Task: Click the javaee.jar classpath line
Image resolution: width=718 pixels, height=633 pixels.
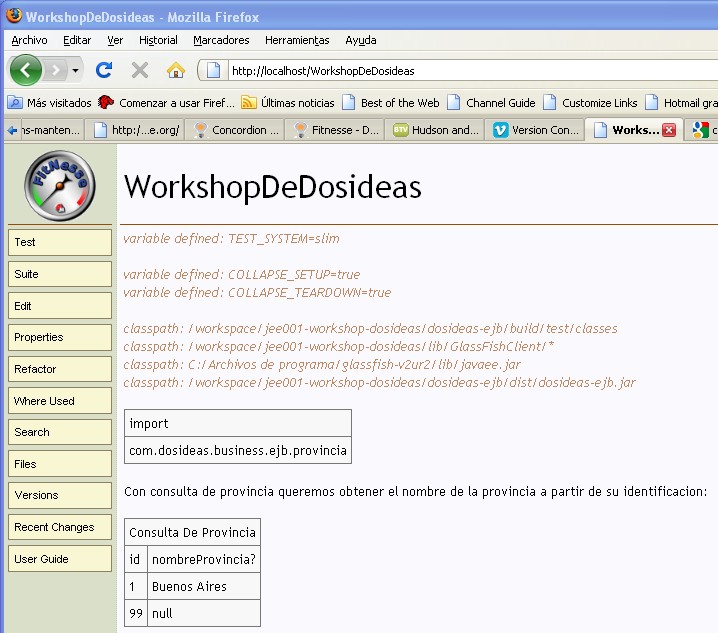Action: pyautogui.click(x=322, y=365)
